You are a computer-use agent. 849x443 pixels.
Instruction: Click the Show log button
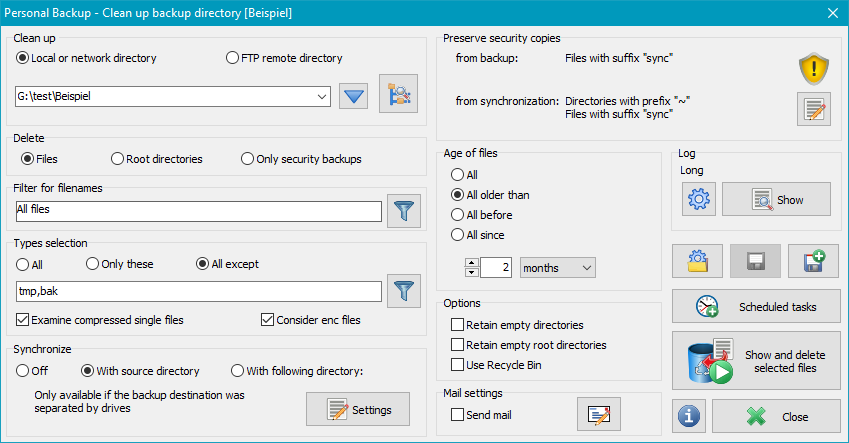pyautogui.click(x=776, y=199)
